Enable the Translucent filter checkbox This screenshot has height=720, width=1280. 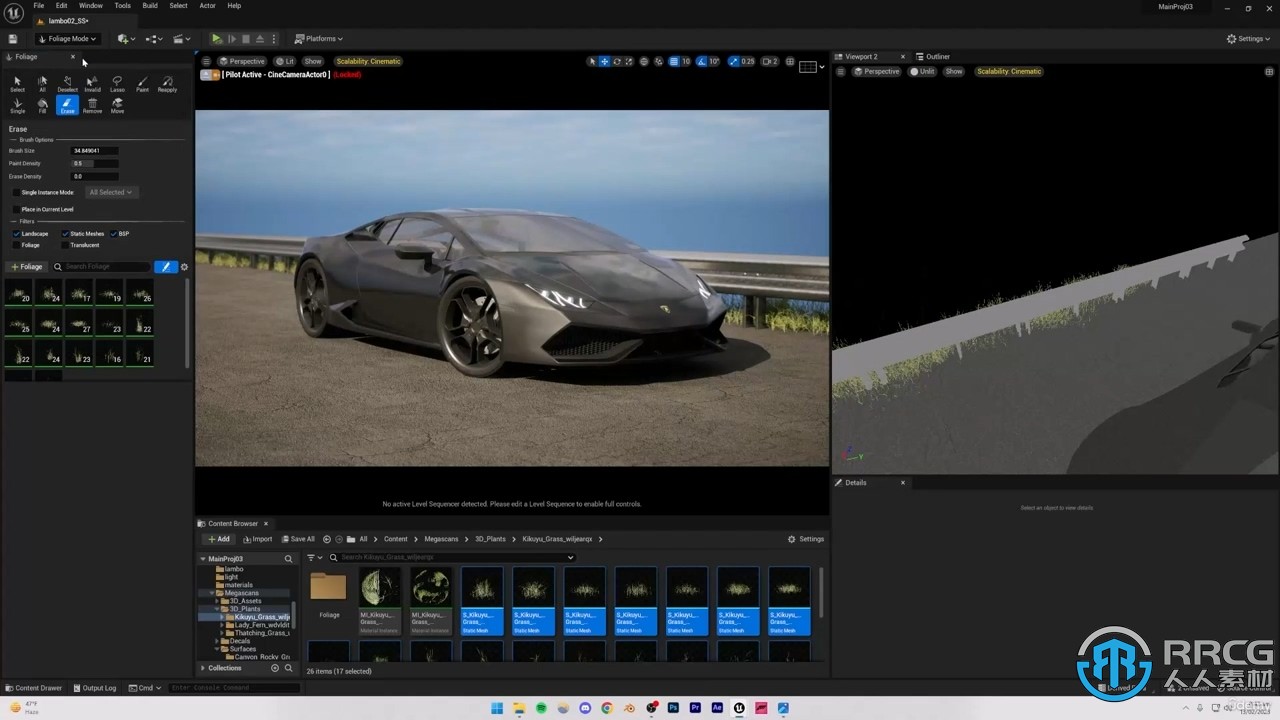click(x=65, y=245)
